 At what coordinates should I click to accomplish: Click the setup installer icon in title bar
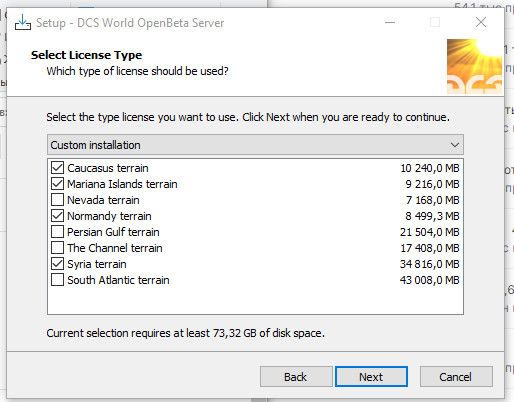click(x=23, y=22)
